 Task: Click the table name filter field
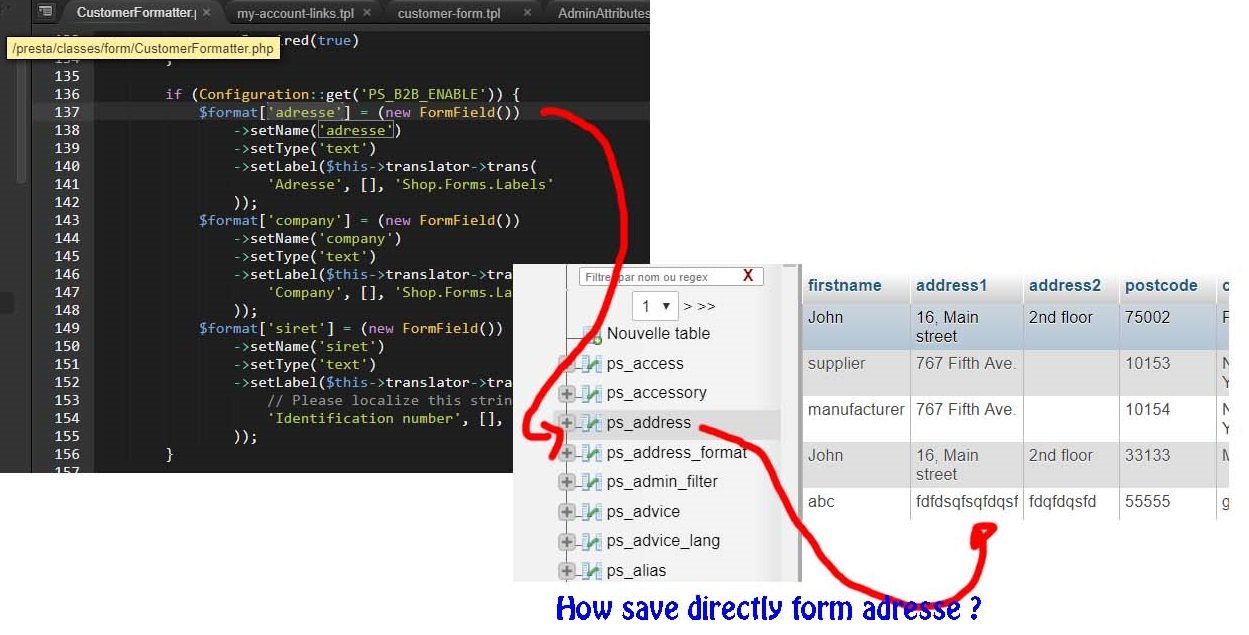[x=671, y=276]
